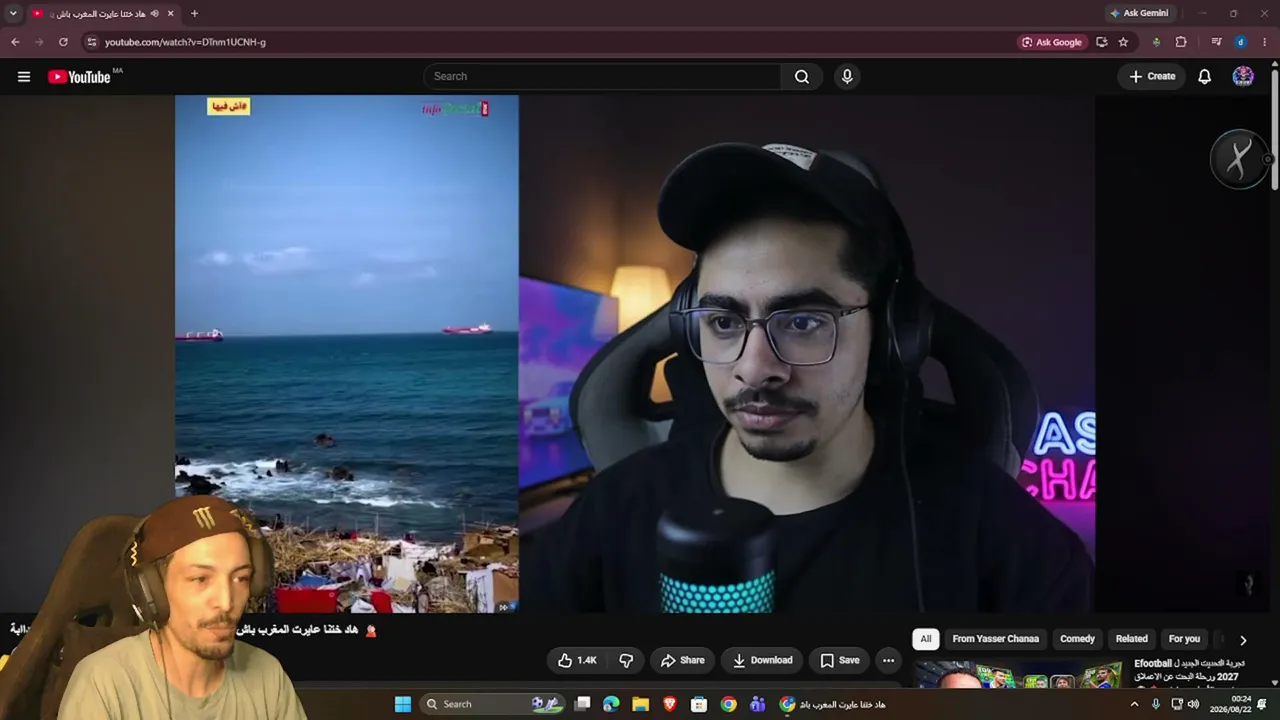Switch to the Related chip

point(1132,639)
